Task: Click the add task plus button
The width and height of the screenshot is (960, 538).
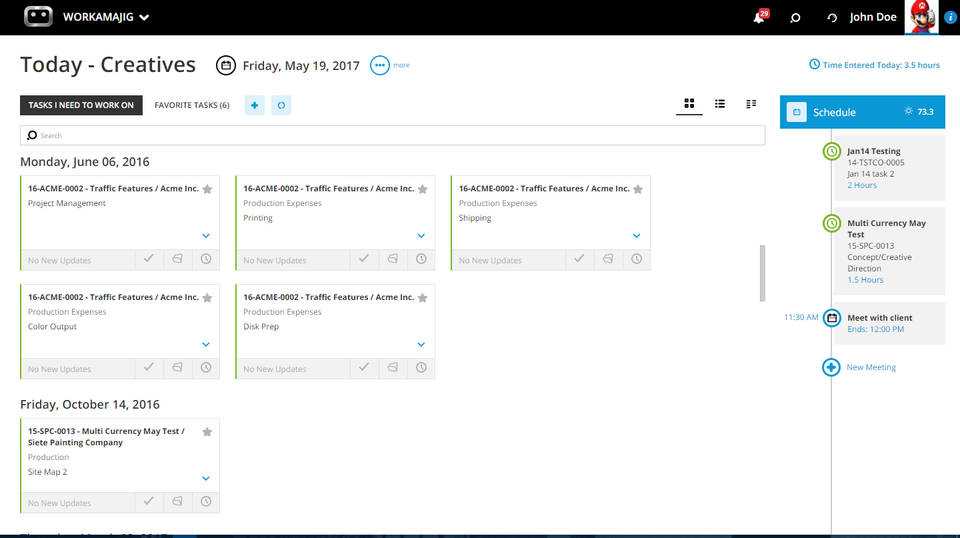Action: click(x=254, y=105)
